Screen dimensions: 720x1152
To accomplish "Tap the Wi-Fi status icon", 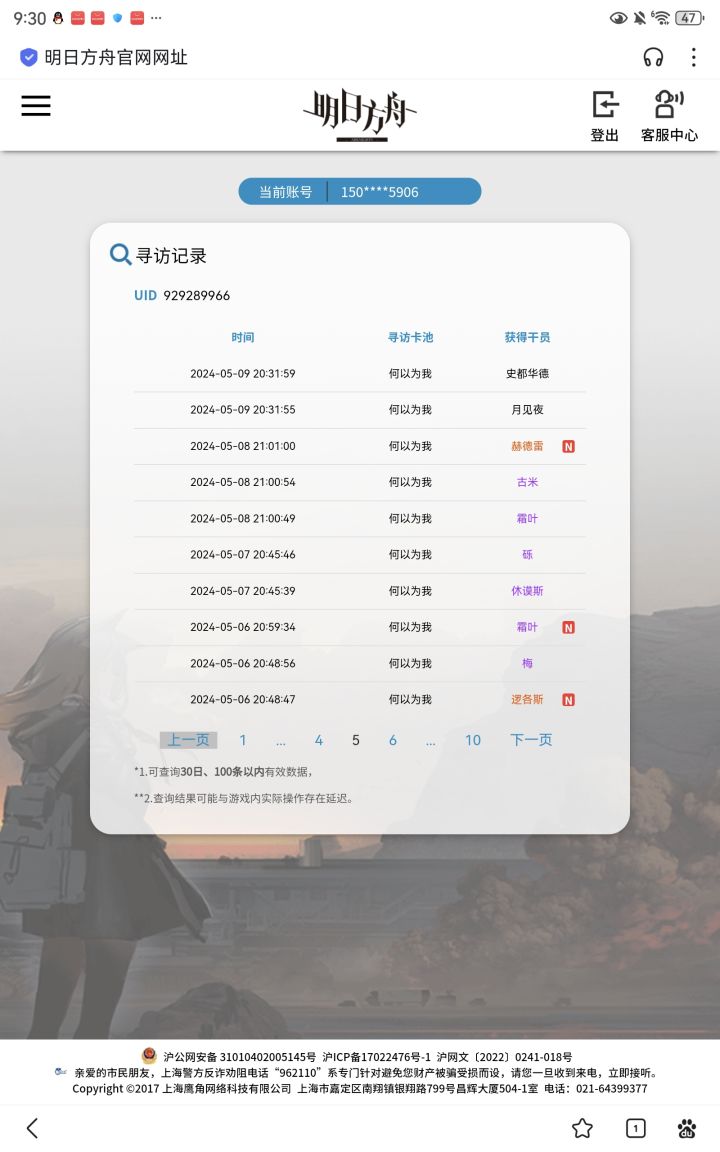I will click(x=660, y=18).
